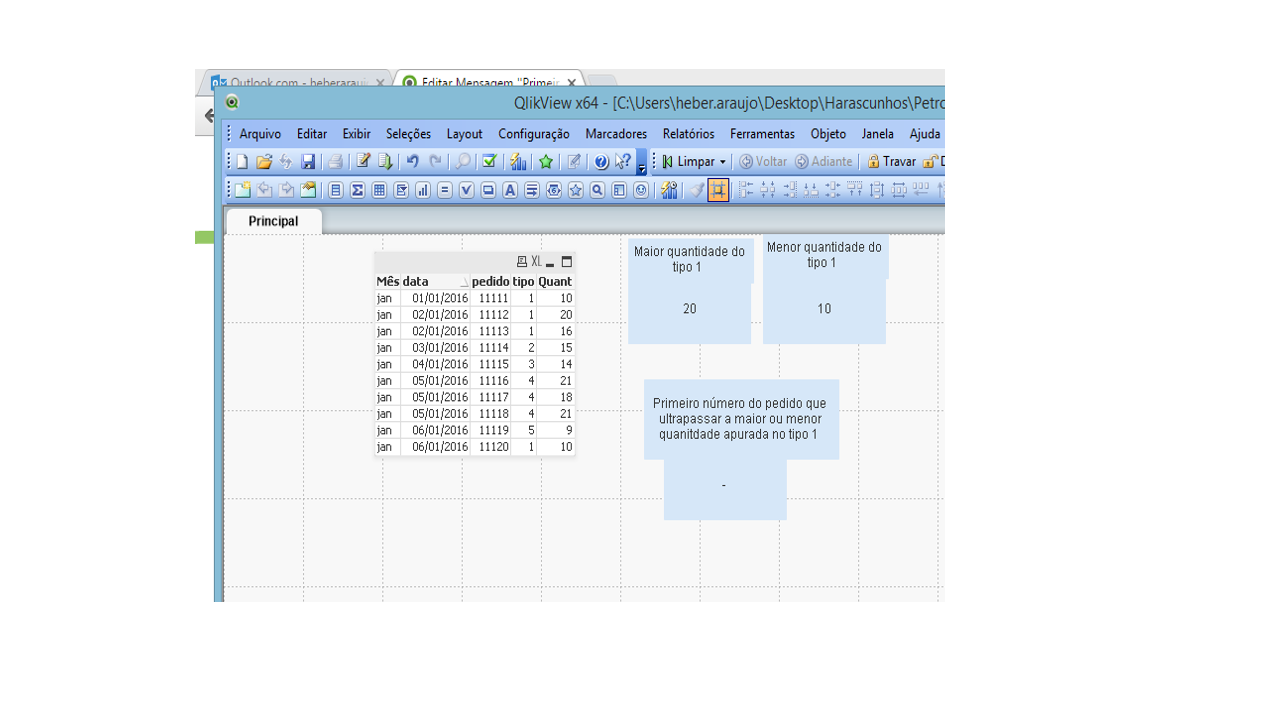The image size is (1280, 720).
Task: Expand the Limpar dropdown arrow
Action: [x=723, y=161]
